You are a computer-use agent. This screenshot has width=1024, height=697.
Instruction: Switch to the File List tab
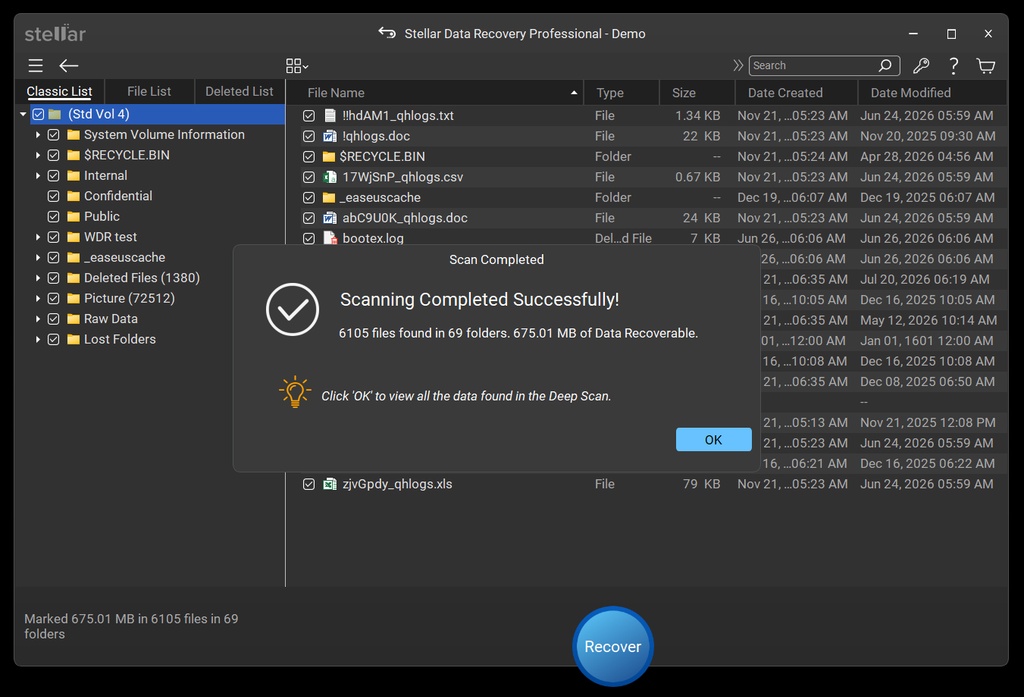point(149,91)
